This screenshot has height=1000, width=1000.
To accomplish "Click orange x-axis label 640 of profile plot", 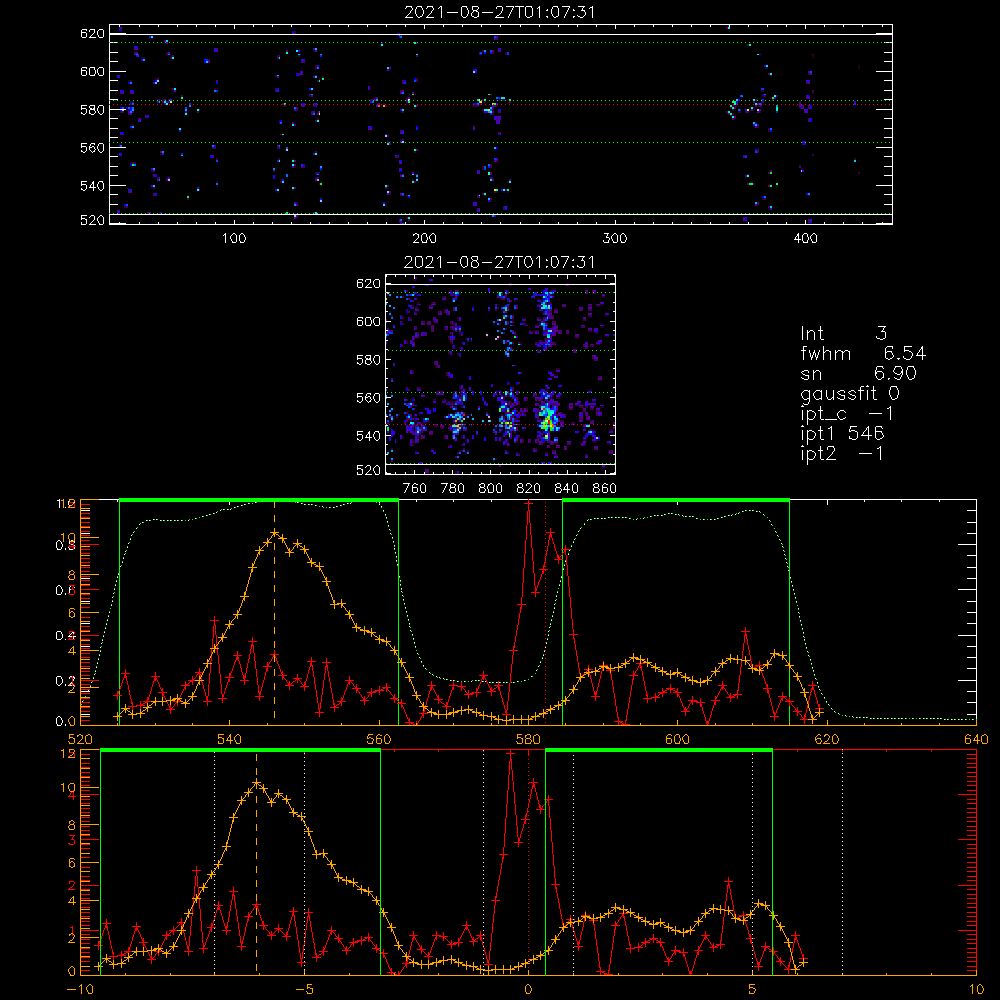I will click(976, 740).
